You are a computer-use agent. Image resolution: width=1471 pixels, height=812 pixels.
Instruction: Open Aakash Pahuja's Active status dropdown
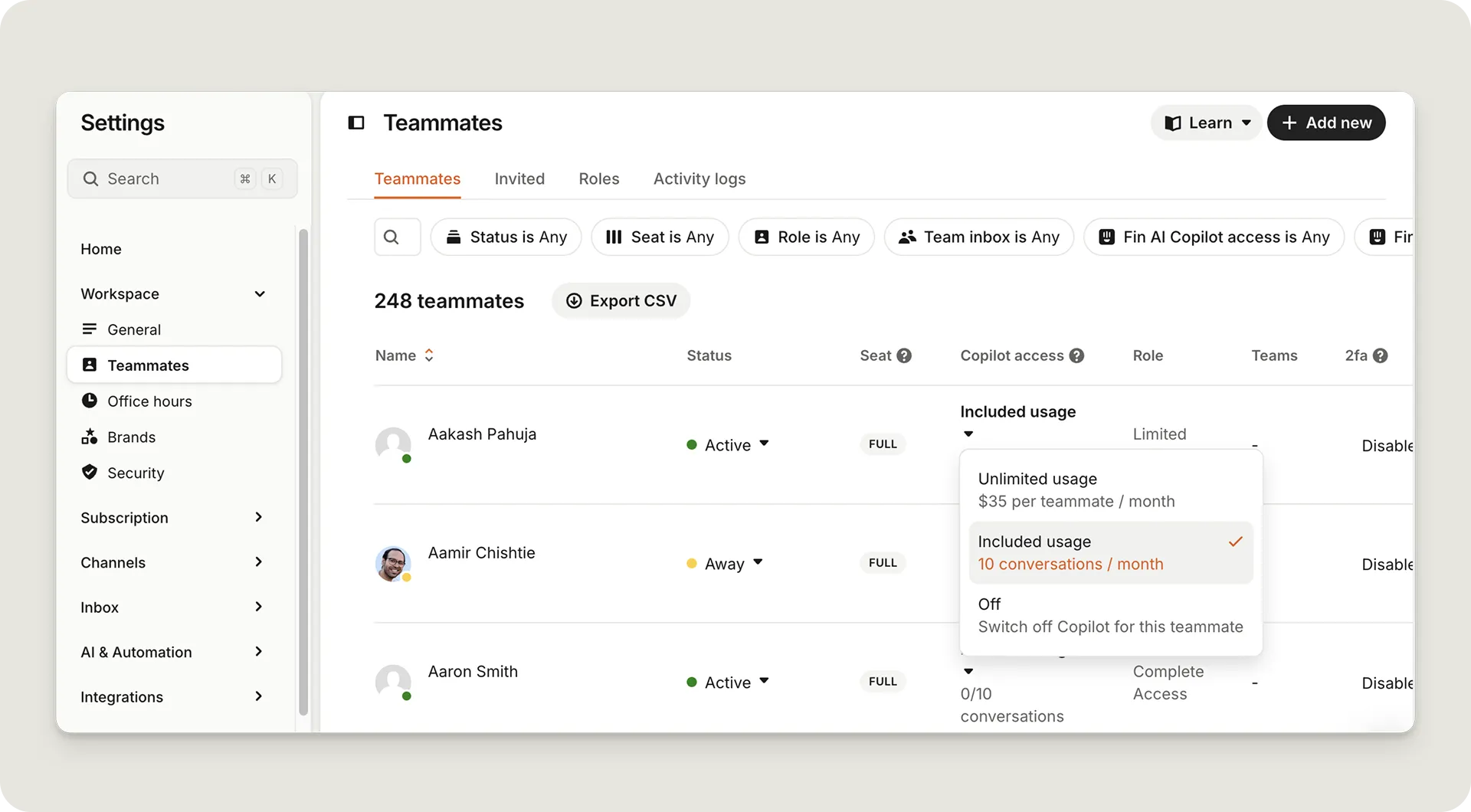pos(728,445)
